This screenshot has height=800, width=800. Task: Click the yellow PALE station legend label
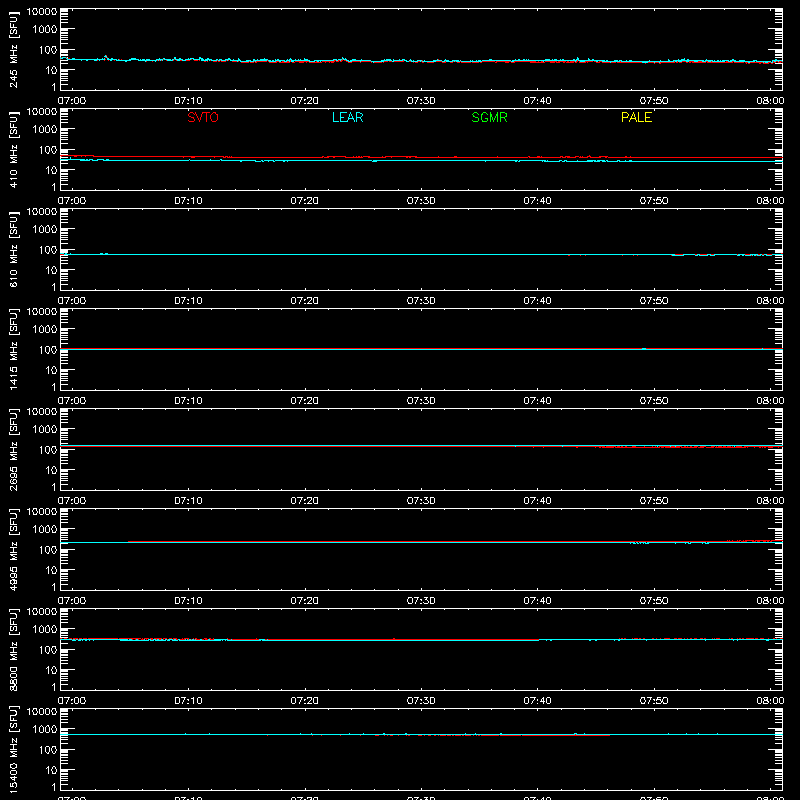pos(636,117)
